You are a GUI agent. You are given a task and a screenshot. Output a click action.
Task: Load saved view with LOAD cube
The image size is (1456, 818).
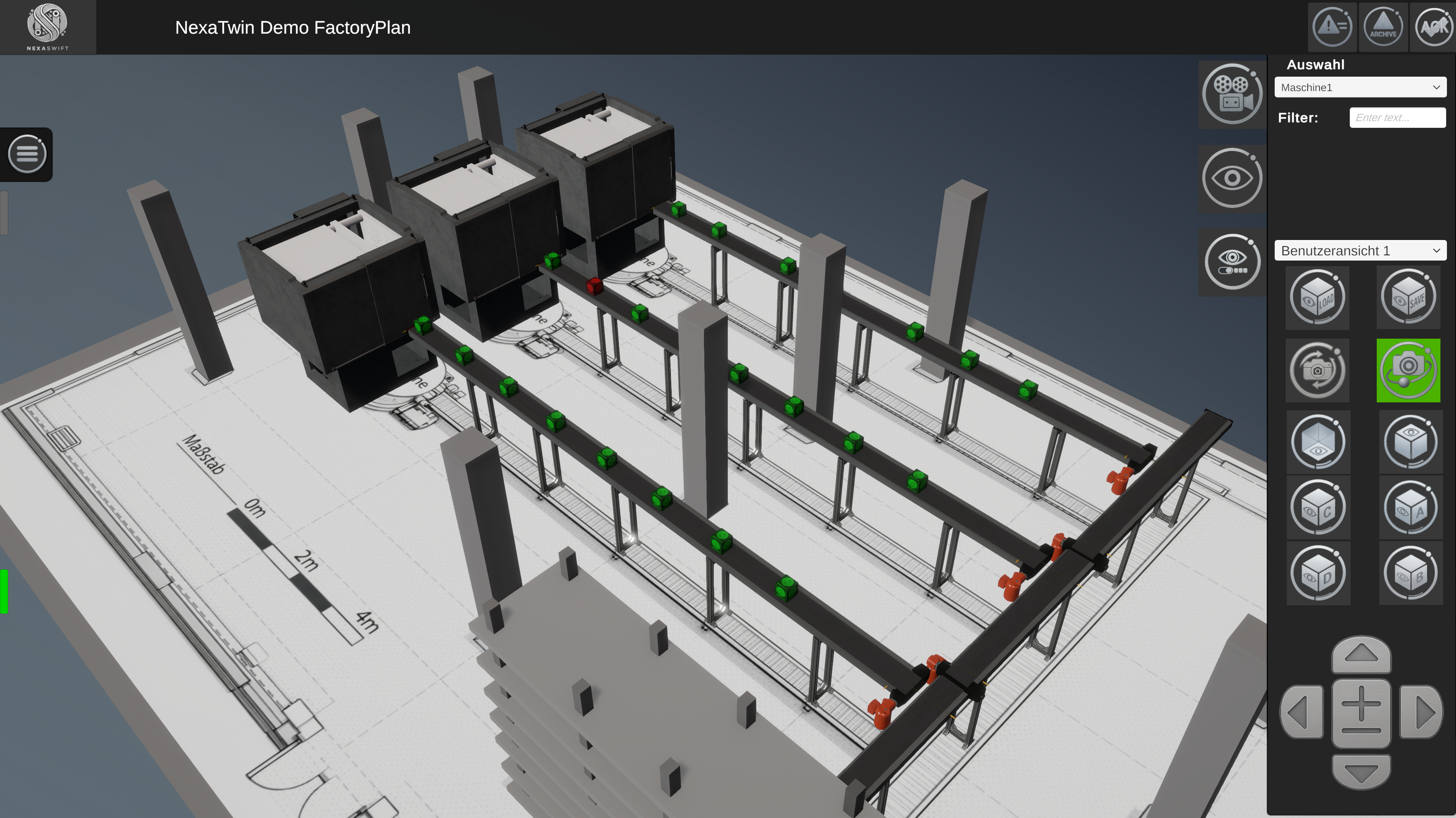pos(1318,298)
